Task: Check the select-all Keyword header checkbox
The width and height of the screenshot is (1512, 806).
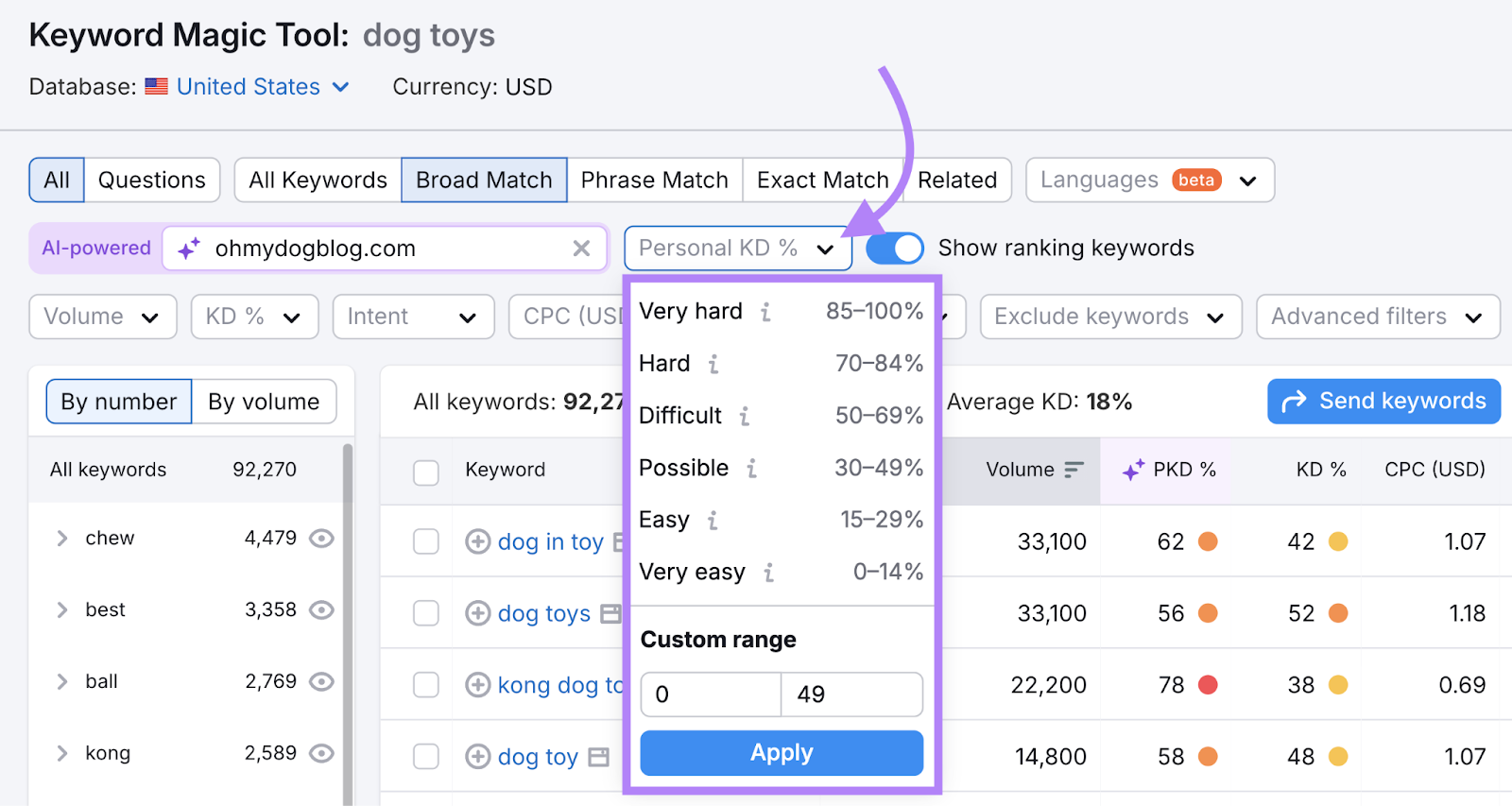Action: [x=426, y=472]
